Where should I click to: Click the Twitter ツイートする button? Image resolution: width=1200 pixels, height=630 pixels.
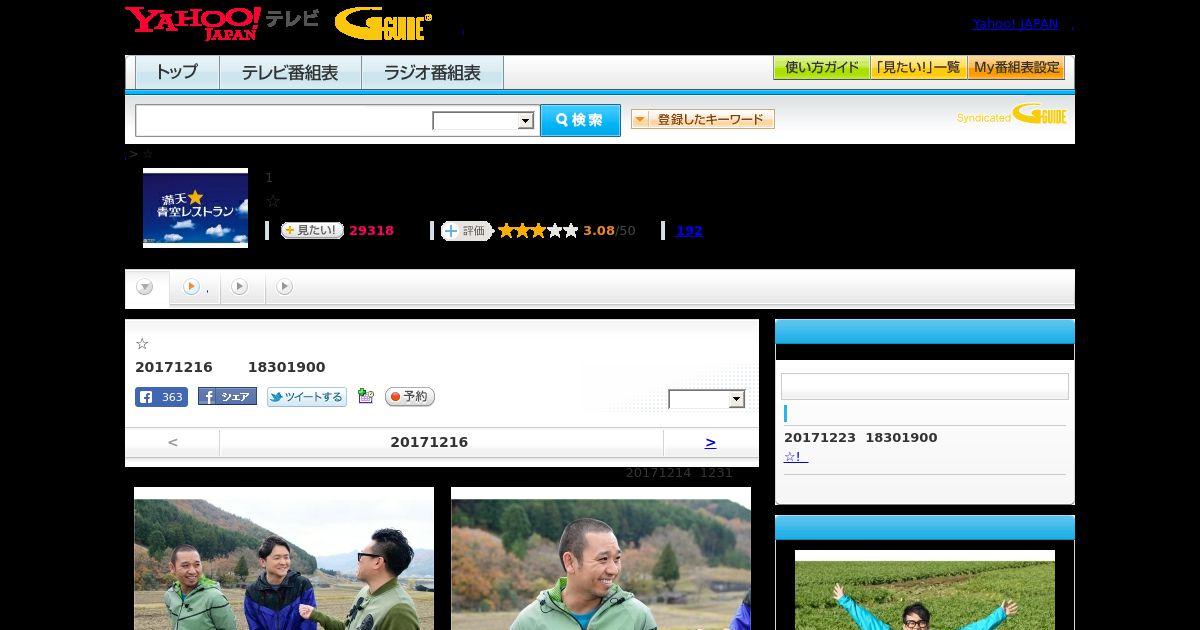[x=306, y=397]
